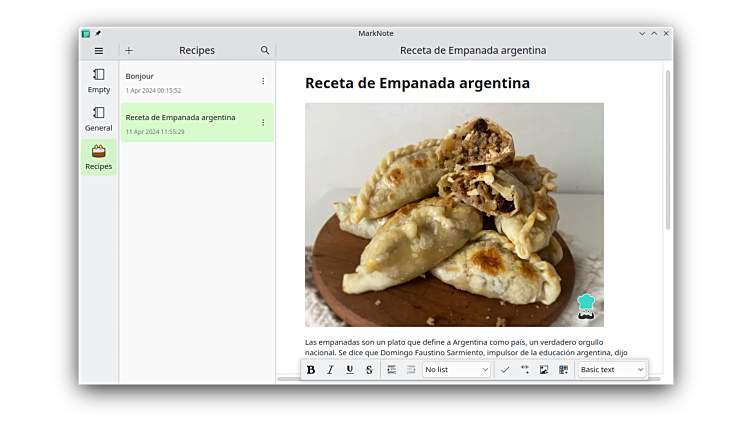Open the 'No list' list style dropdown
Viewport: 752px width, 423px height.
click(456, 370)
